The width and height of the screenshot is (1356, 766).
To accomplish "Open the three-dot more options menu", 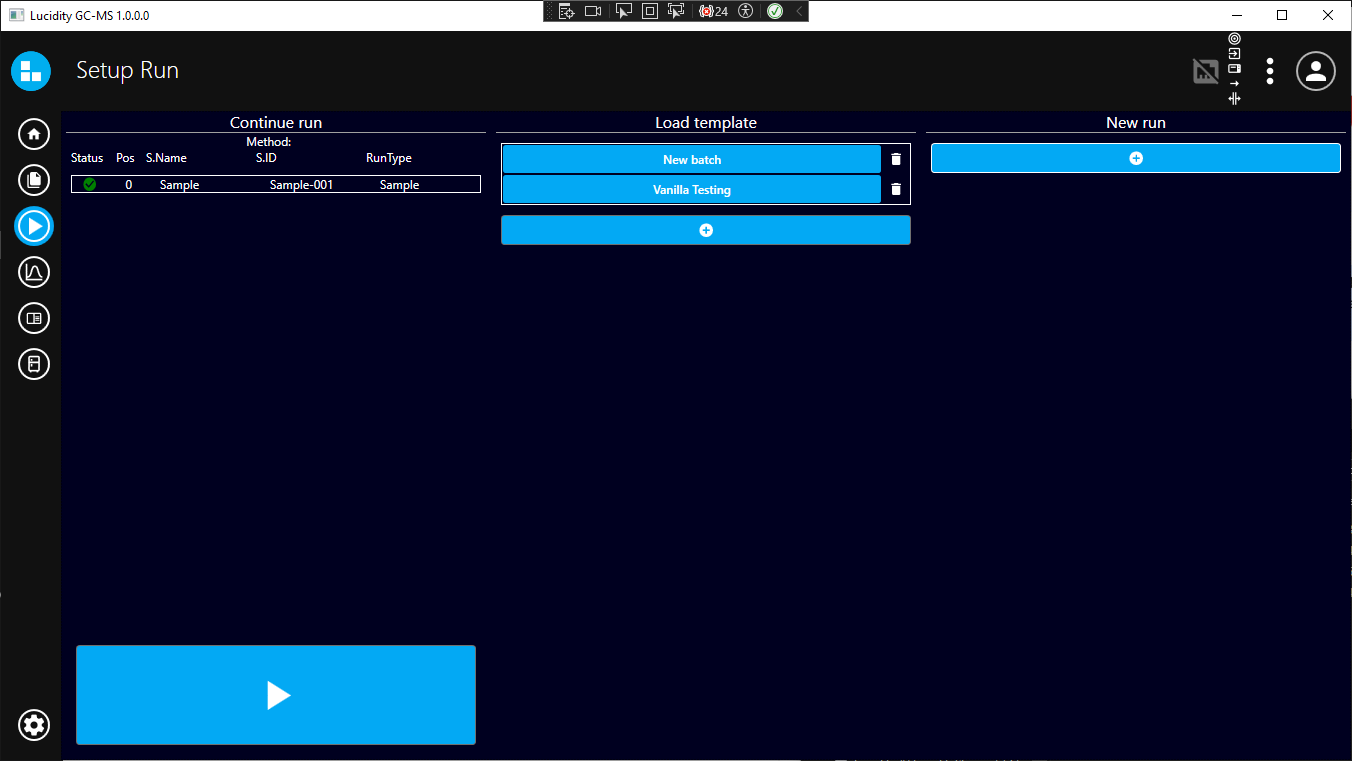I will point(1270,71).
